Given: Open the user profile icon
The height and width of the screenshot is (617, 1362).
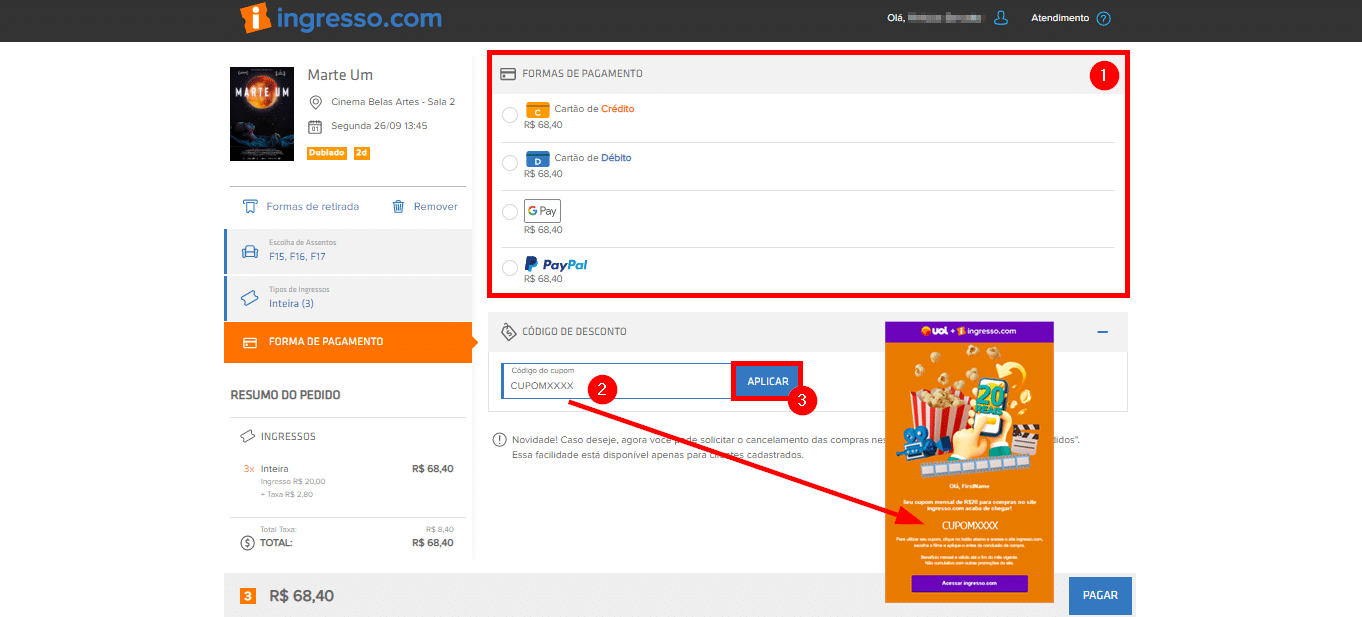Looking at the screenshot, I should pos(1001,18).
